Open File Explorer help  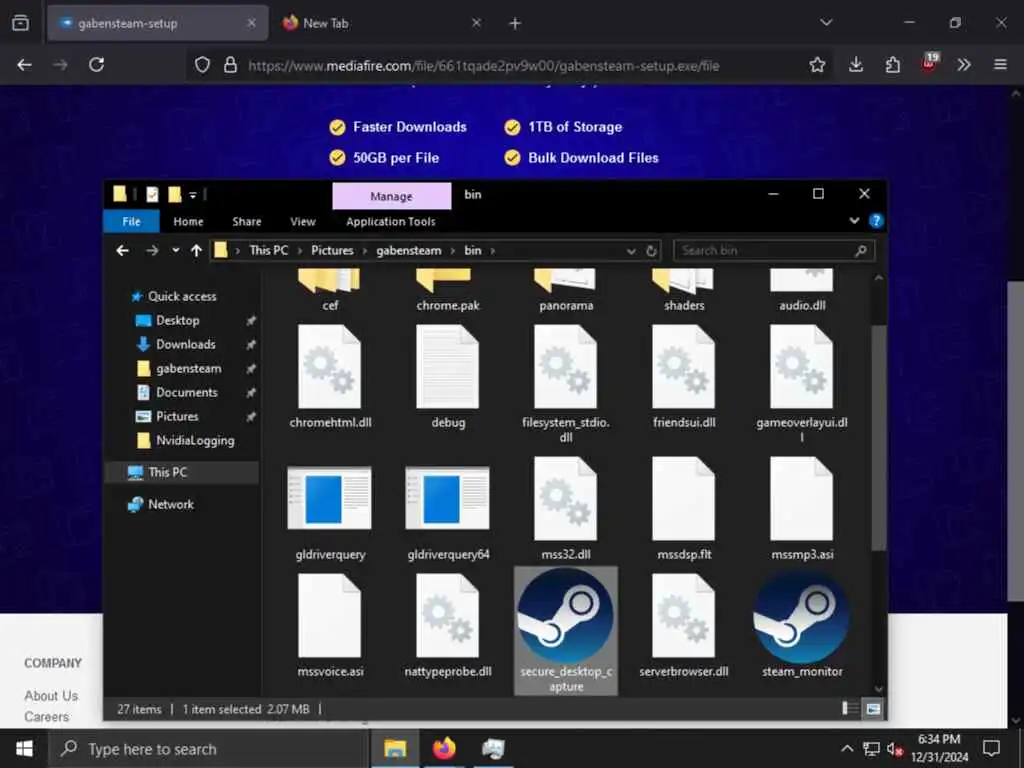tap(876, 221)
